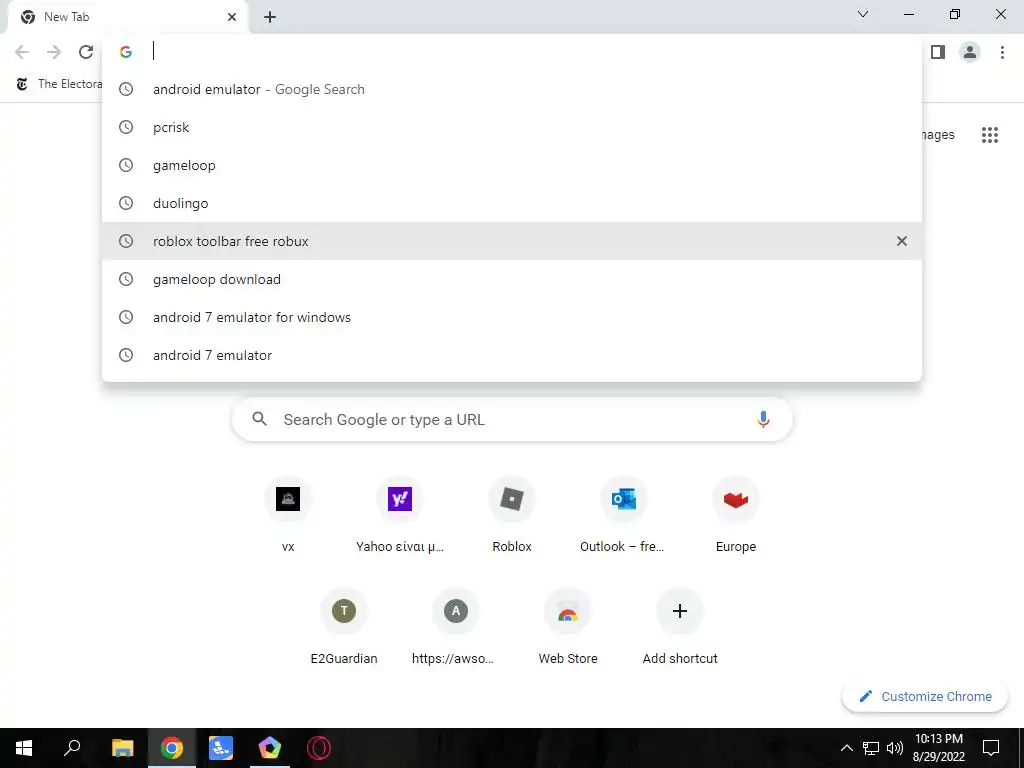The height and width of the screenshot is (768, 1024).
Task: Open the tab search chevron
Action: point(863,14)
